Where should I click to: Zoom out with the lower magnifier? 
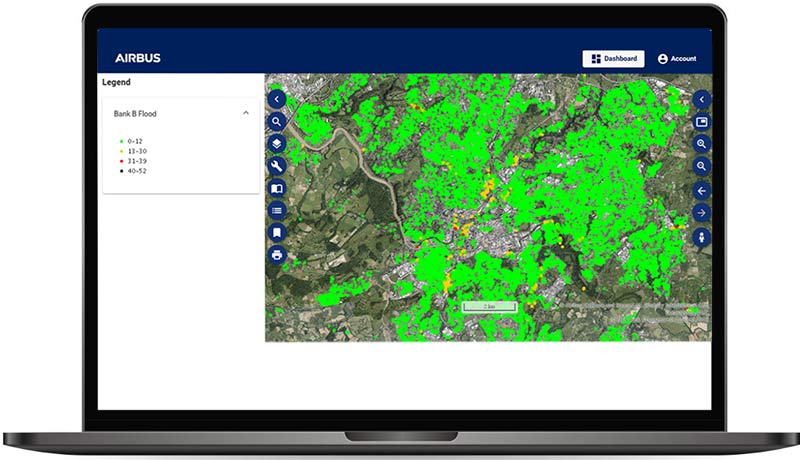(701, 166)
